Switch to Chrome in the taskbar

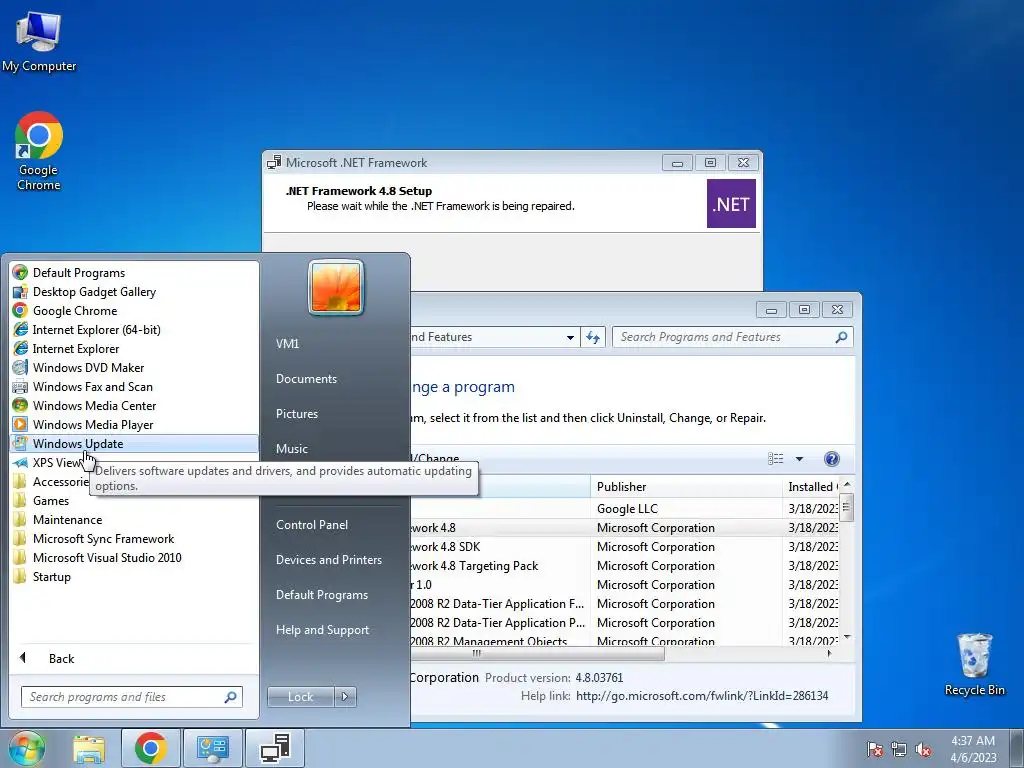(x=150, y=748)
